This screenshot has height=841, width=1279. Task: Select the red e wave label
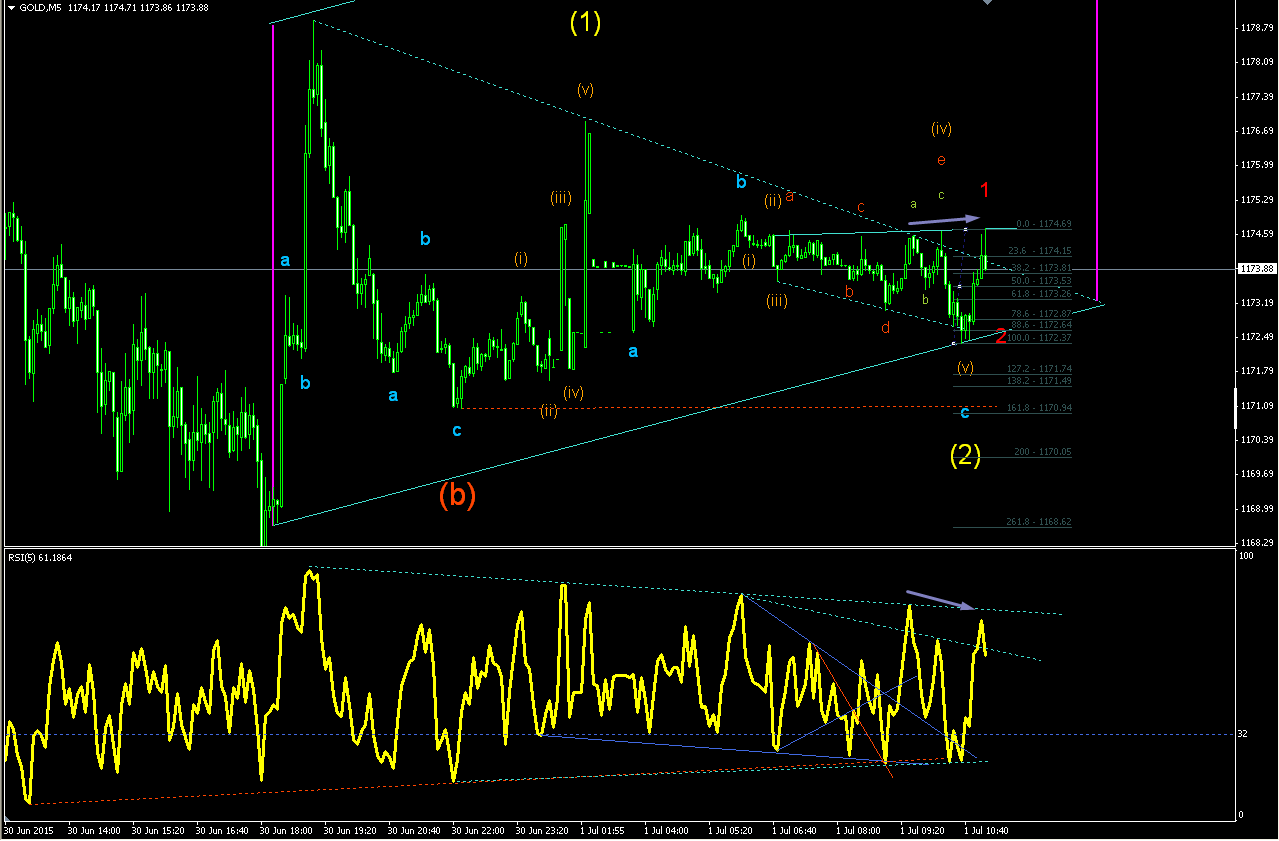[941, 160]
